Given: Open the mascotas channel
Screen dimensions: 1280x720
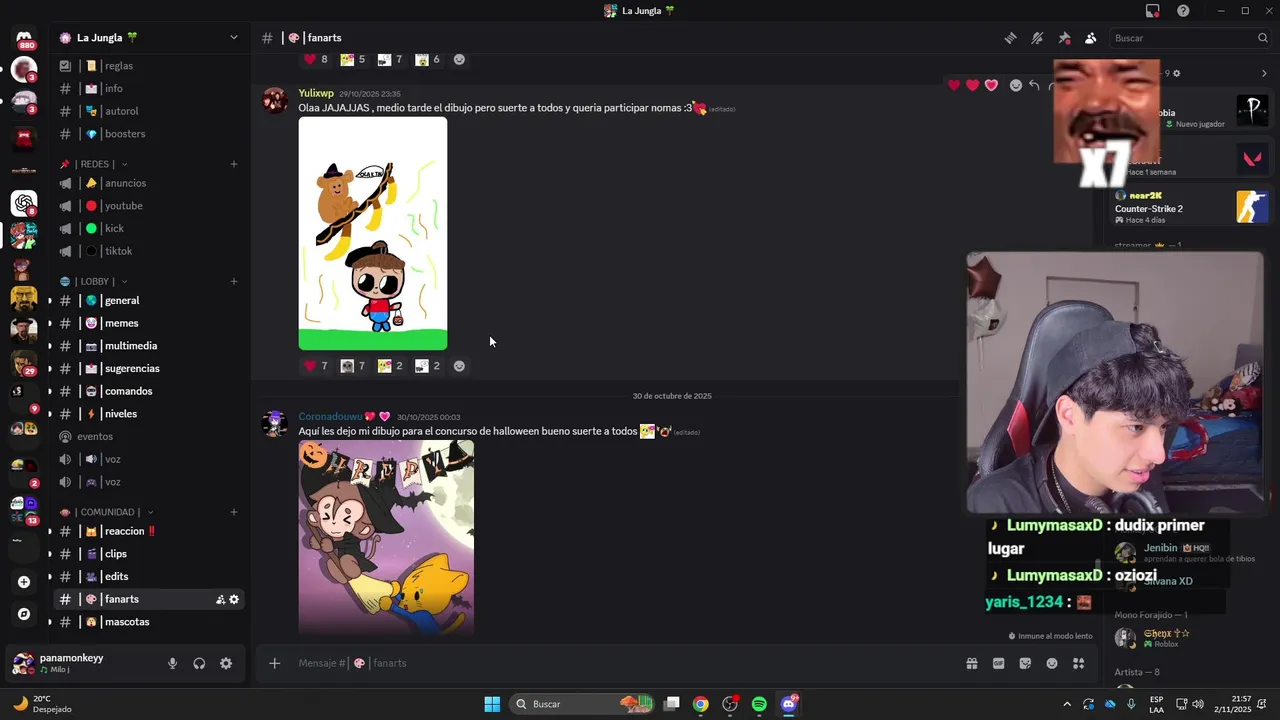Looking at the screenshot, I should click(x=149, y=622).
